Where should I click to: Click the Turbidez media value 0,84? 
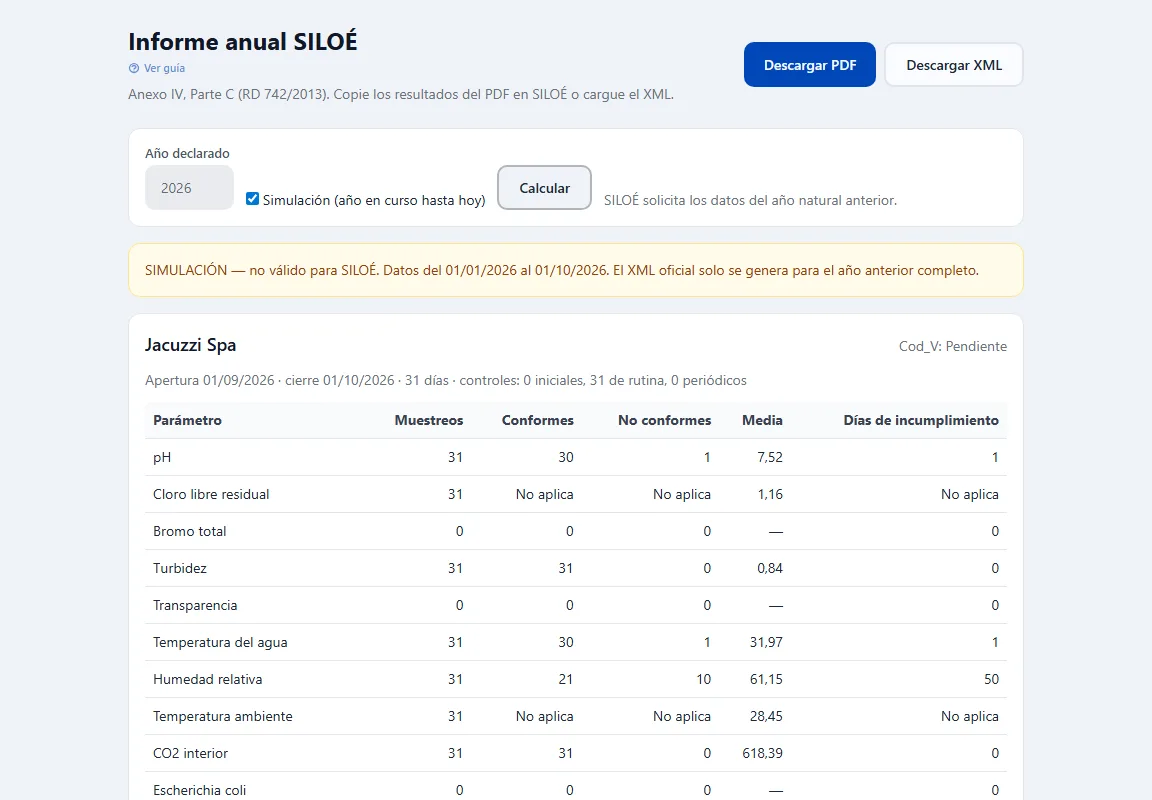[770, 568]
